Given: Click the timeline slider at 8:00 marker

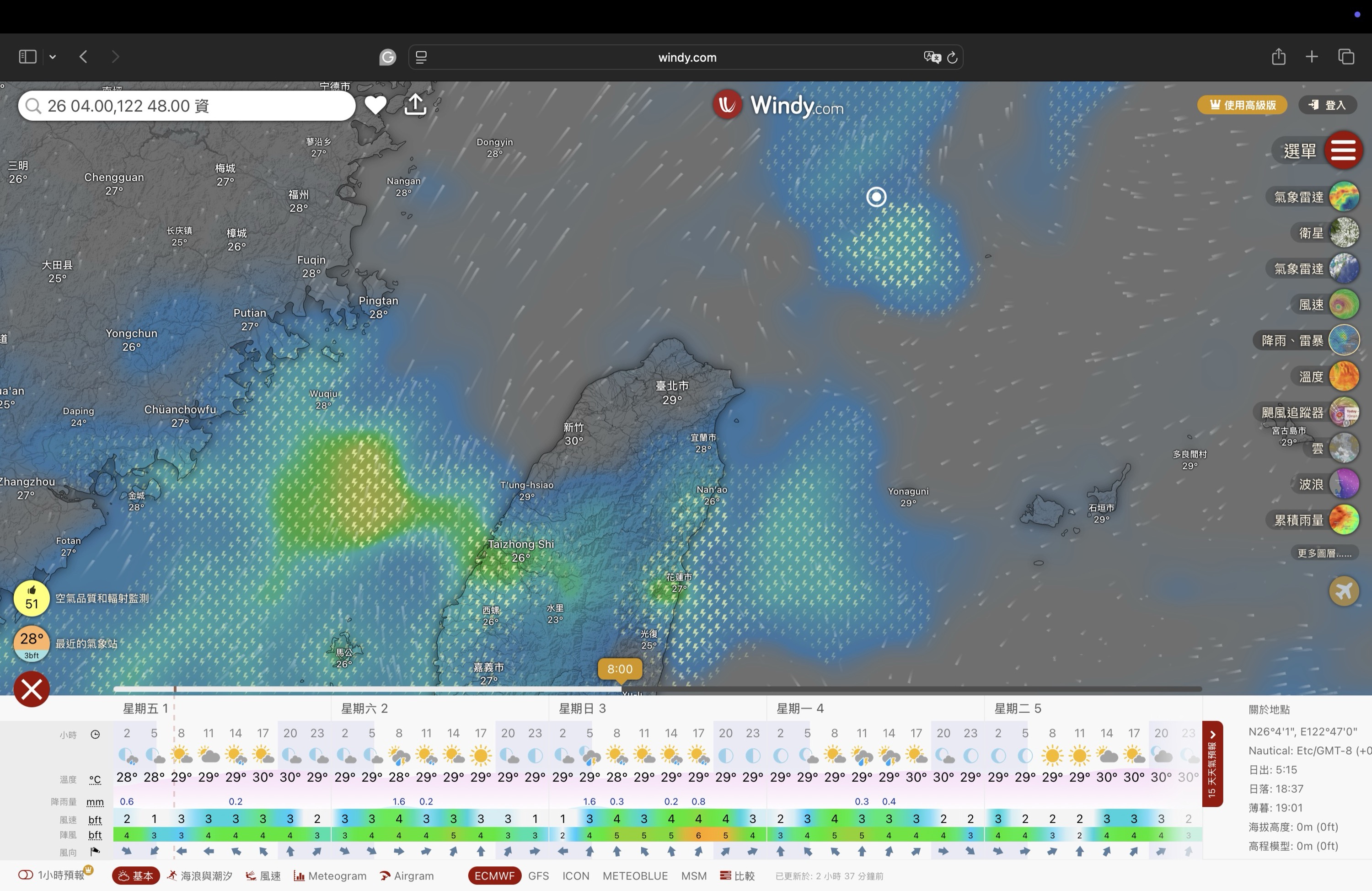Looking at the screenshot, I should 620,670.
